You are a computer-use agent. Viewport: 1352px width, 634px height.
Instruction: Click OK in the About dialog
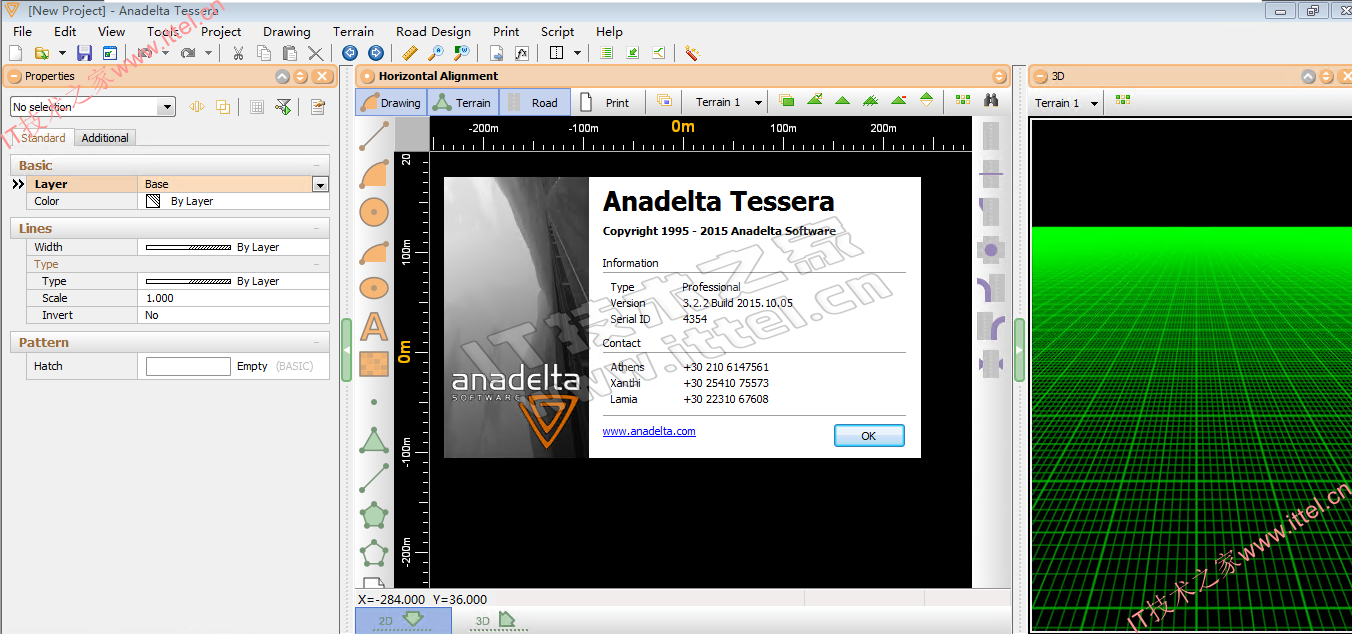pyautogui.click(x=869, y=435)
